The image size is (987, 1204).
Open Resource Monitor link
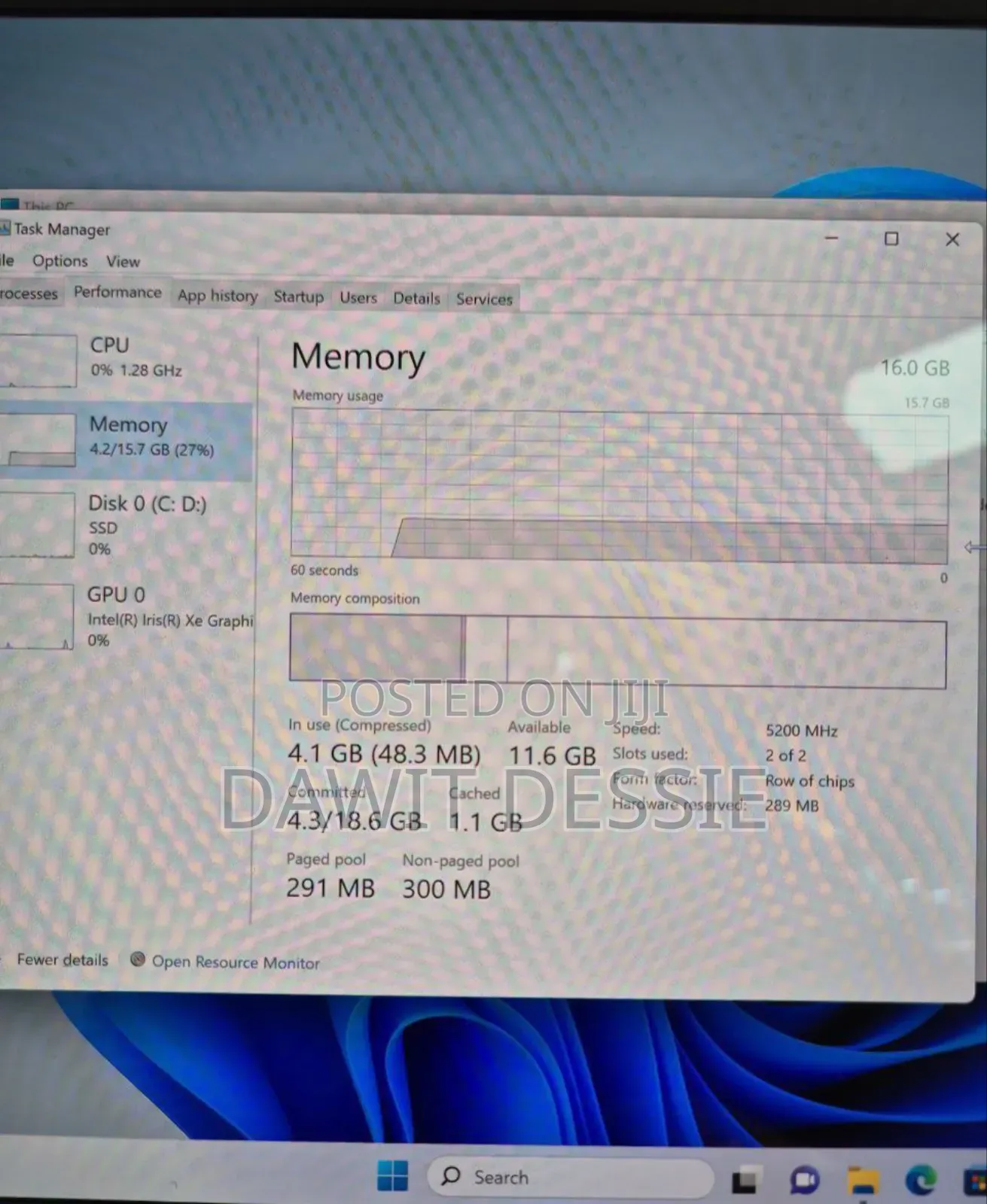[x=236, y=962]
